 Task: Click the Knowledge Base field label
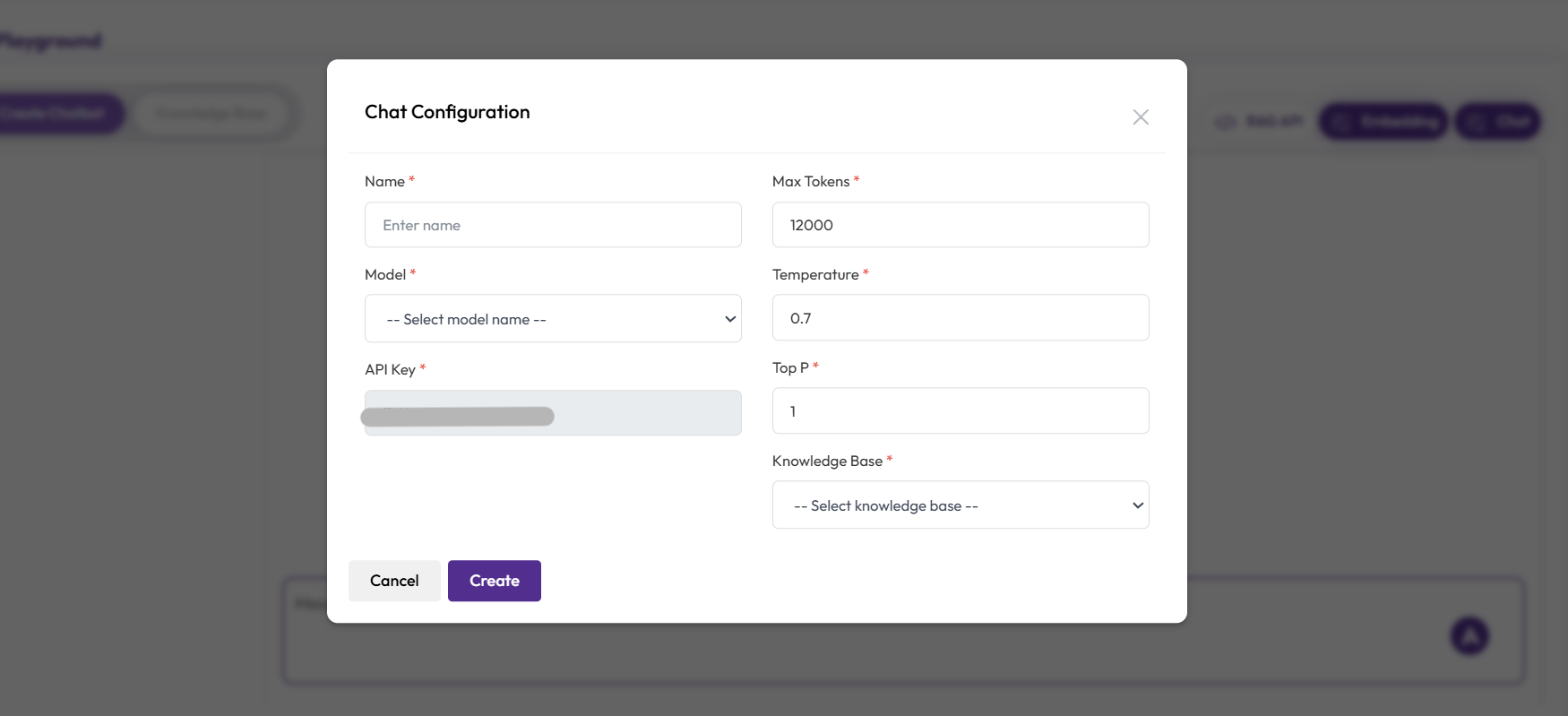point(827,461)
